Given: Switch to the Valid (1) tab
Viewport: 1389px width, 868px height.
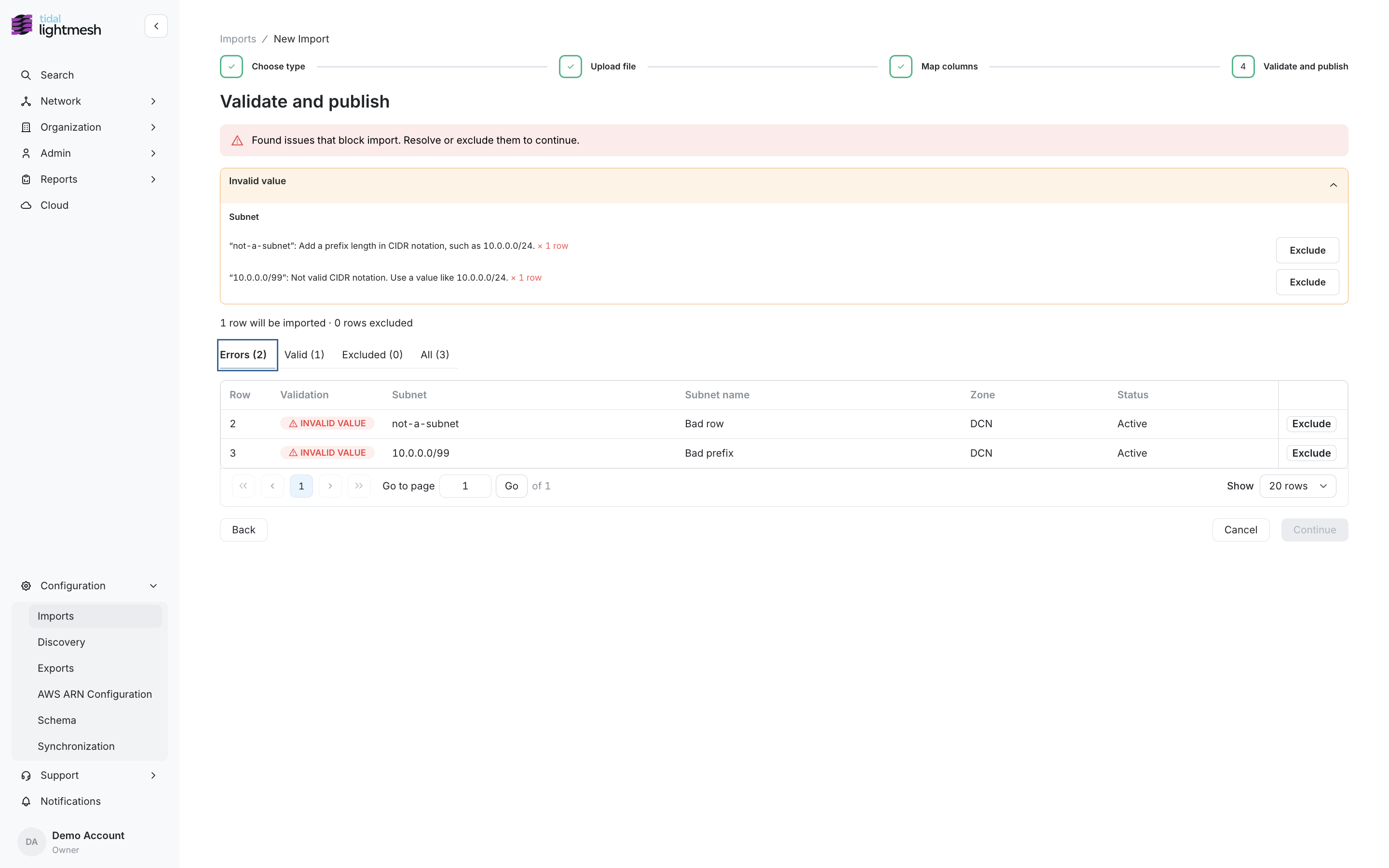Looking at the screenshot, I should tap(304, 355).
